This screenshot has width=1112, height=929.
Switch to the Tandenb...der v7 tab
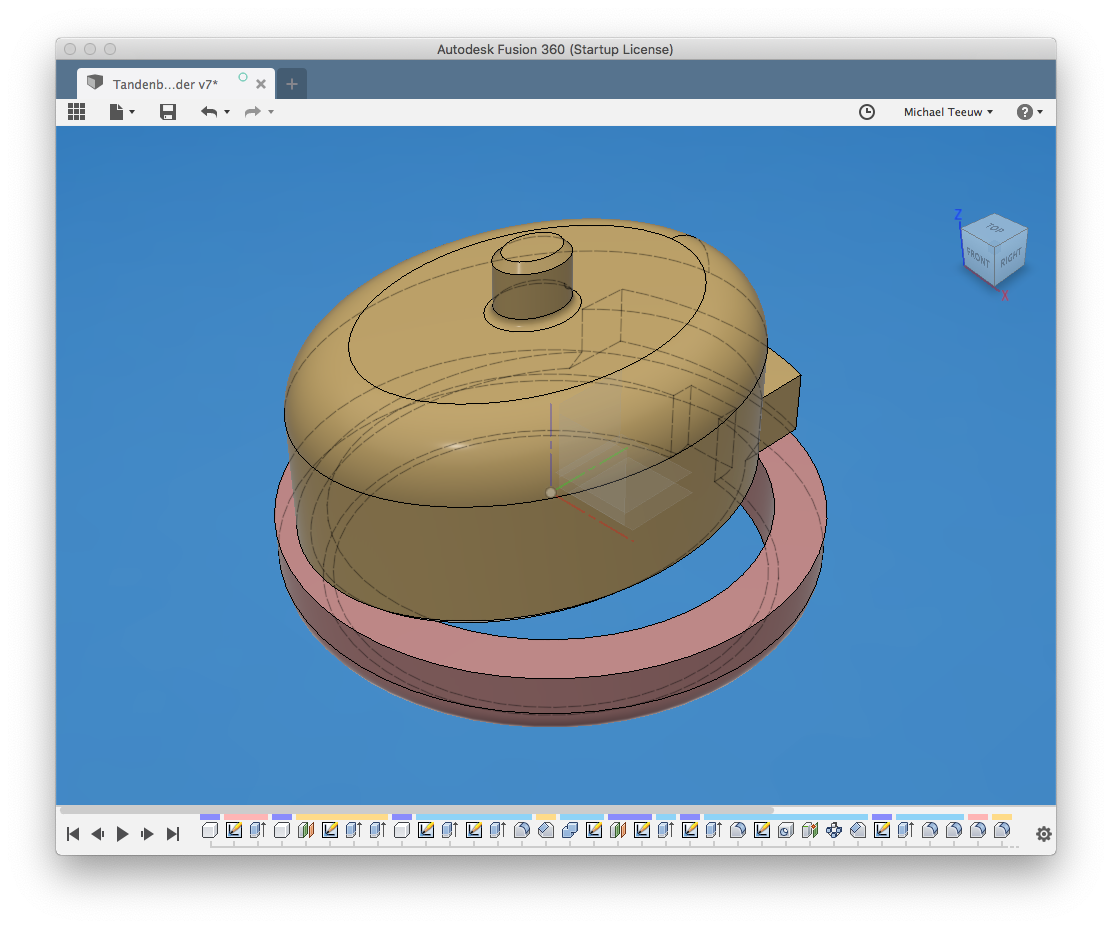pyautogui.click(x=165, y=84)
